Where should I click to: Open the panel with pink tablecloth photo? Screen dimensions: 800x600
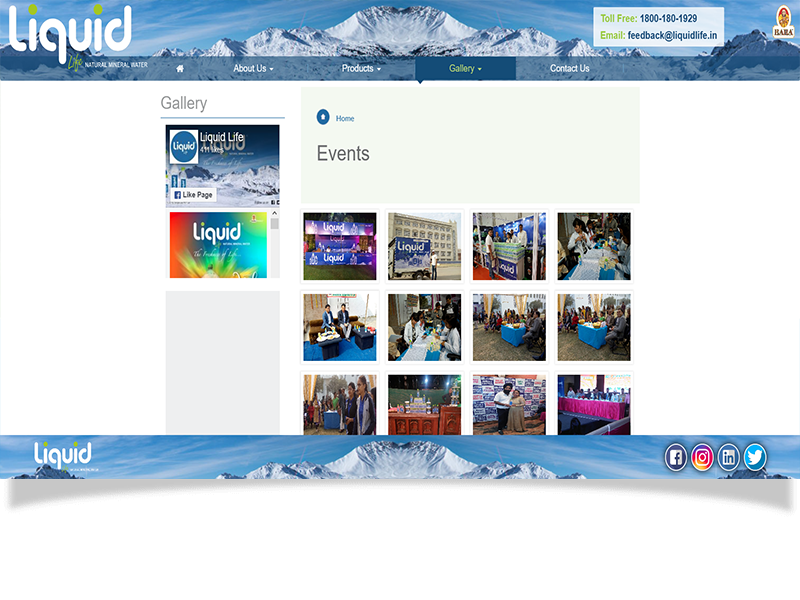(x=594, y=405)
